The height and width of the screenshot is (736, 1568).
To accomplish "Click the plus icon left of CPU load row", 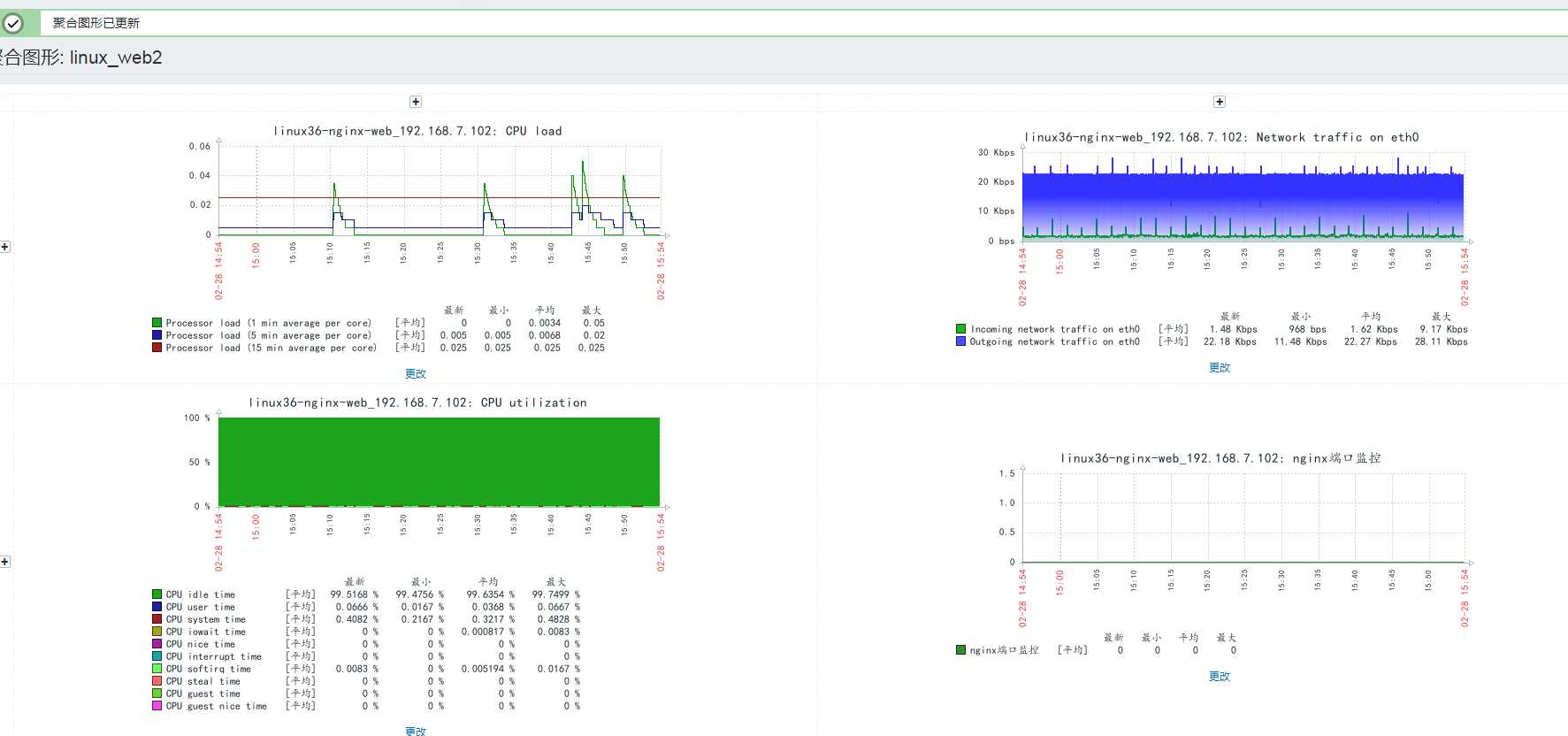I will coord(4,247).
